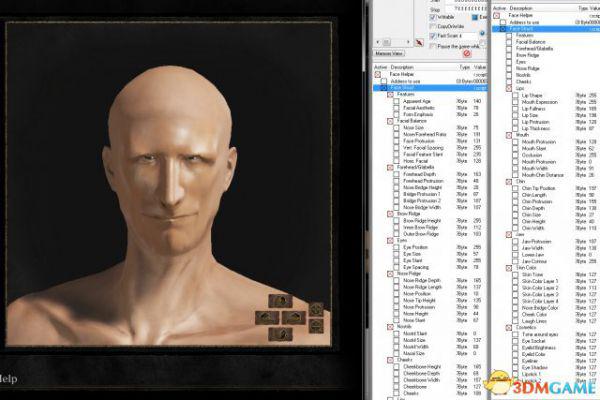Collapse the Mouth group in right table
Image resolution: width=600 pixels, height=400 pixels.
point(509,135)
